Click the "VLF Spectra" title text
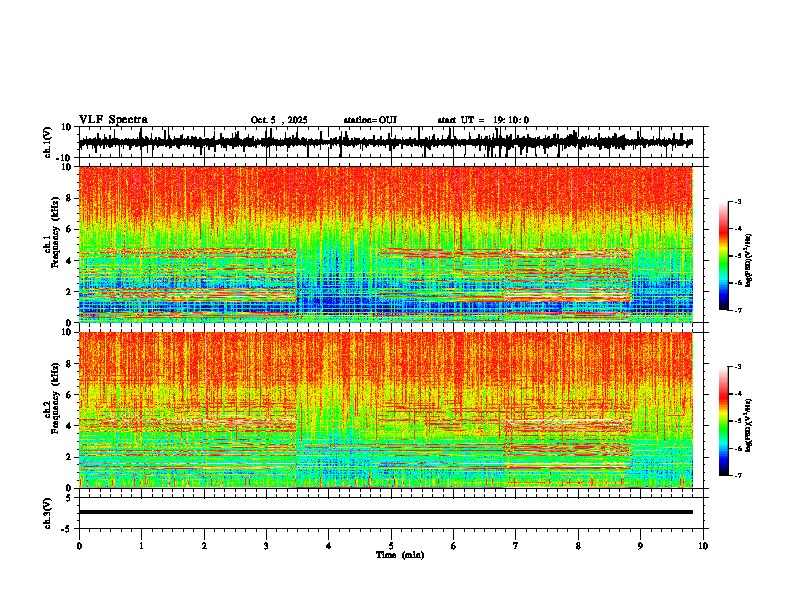 pyautogui.click(x=113, y=120)
